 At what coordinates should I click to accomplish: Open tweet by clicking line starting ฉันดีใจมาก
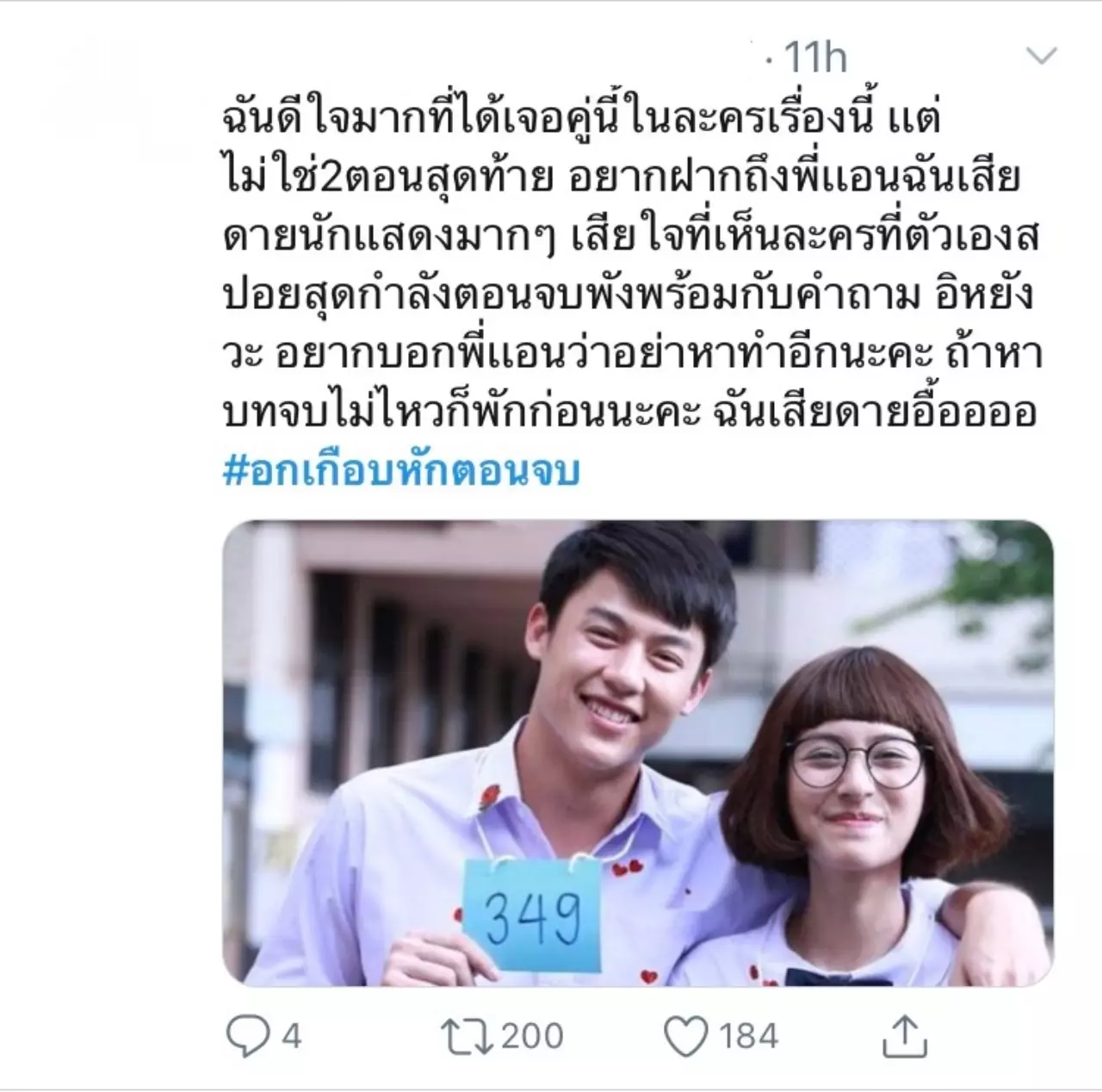click(580, 119)
